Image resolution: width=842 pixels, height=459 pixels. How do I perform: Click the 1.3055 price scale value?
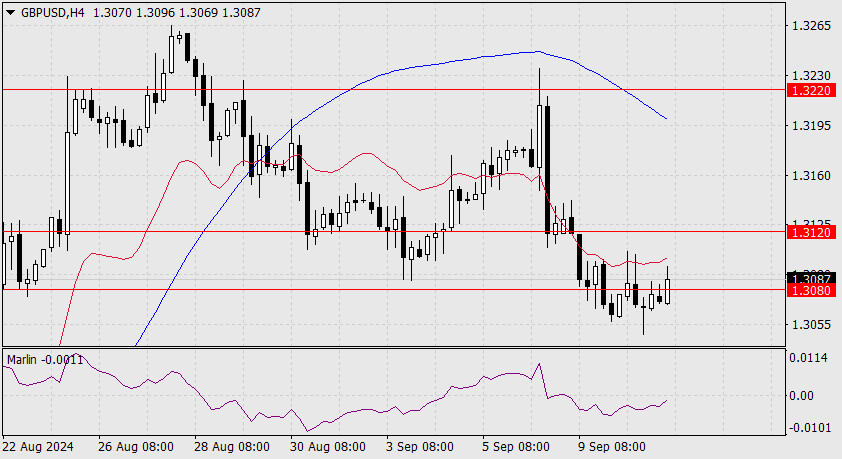click(811, 324)
